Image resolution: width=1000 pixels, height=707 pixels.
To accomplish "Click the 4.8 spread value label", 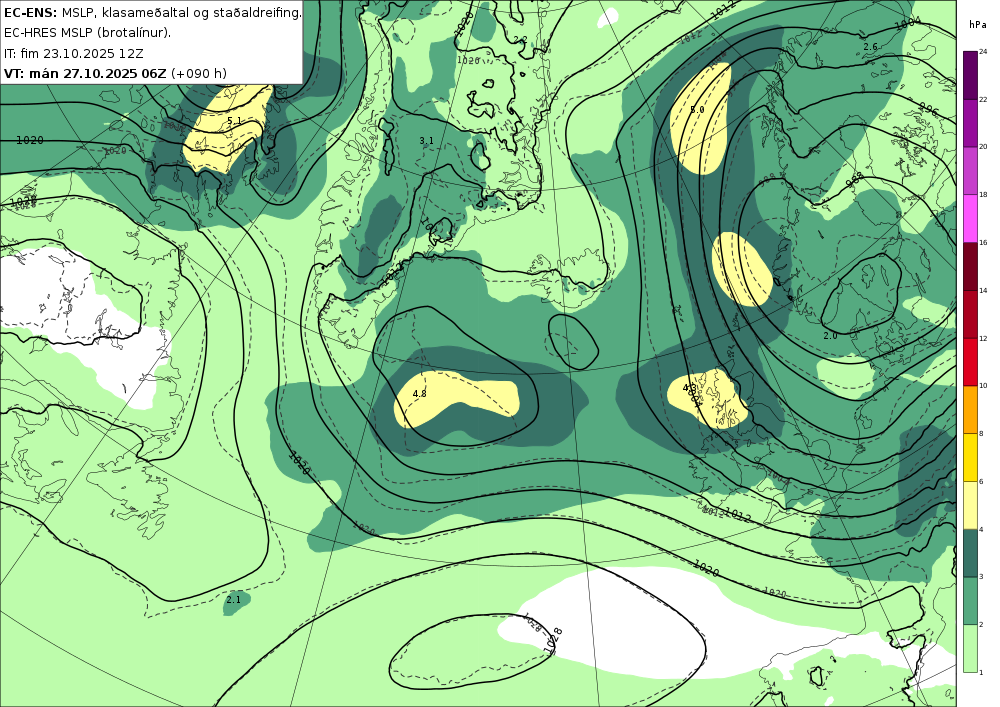I will (419, 394).
